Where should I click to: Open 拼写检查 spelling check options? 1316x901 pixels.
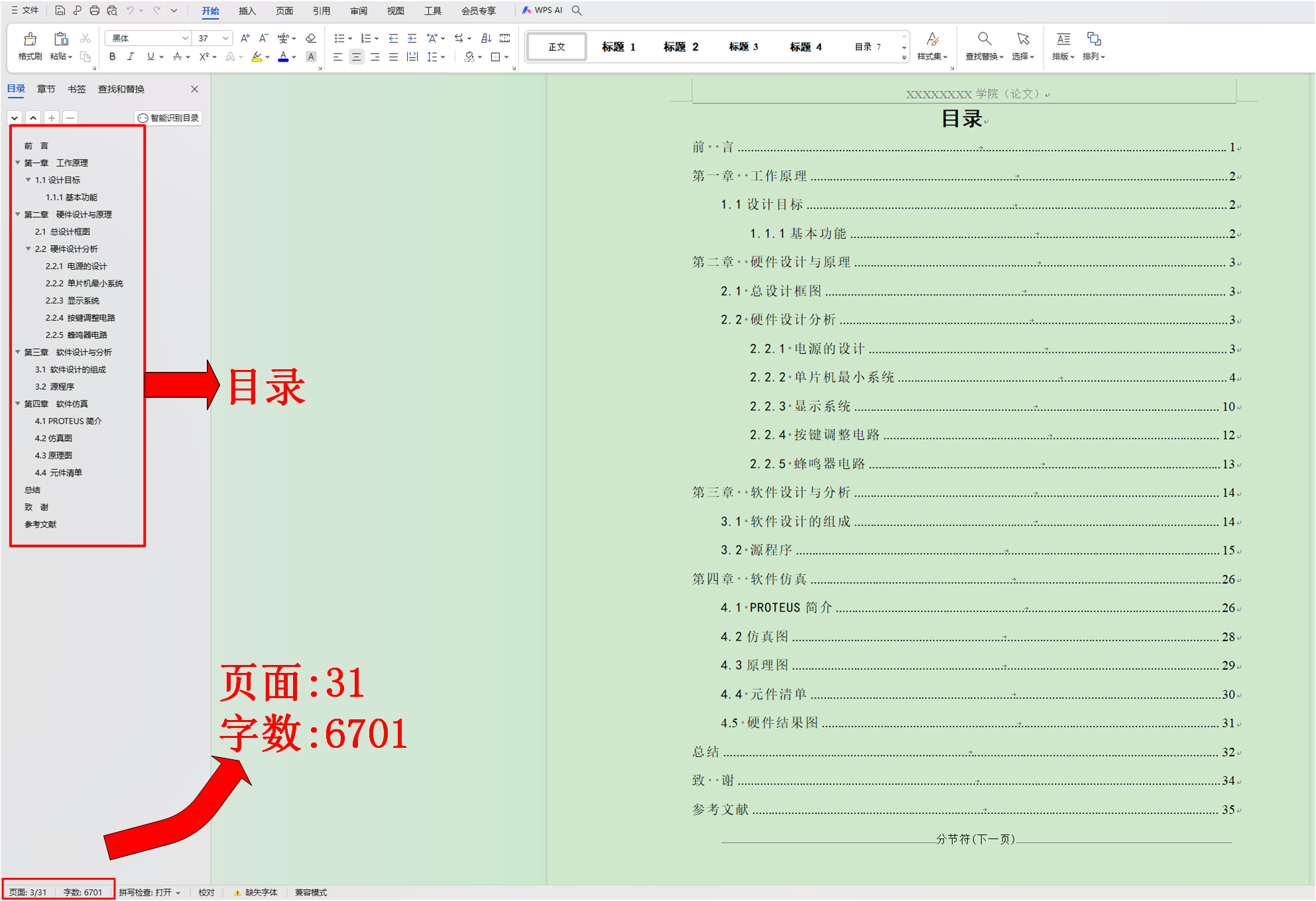149,892
